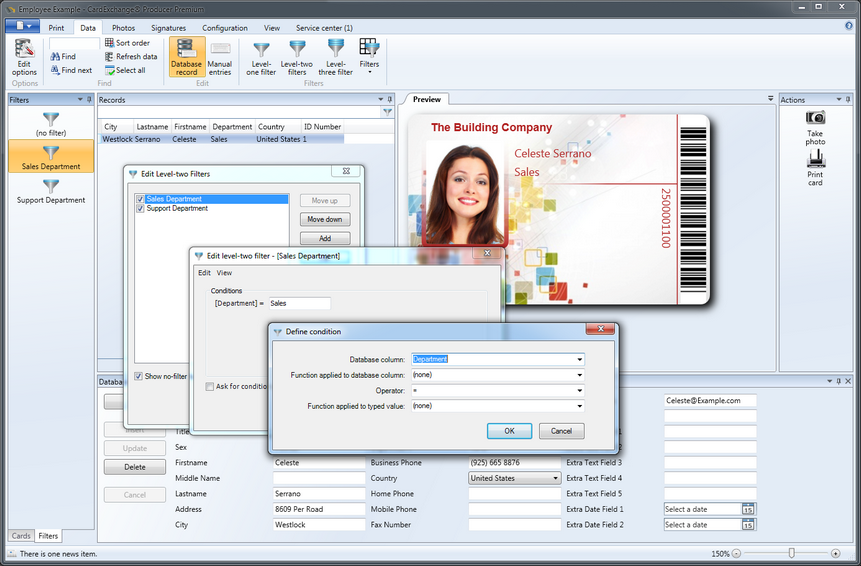Sort records by ID Number column
The image size is (861, 566).
tap(323, 127)
